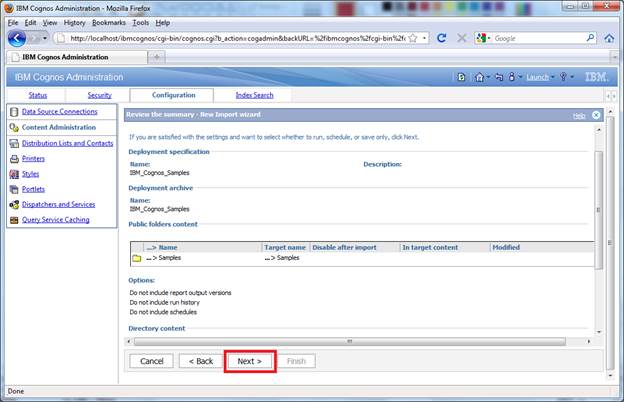The width and height of the screenshot is (624, 402).
Task: Click Disable after import column header
Action: [x=344, y=247]
